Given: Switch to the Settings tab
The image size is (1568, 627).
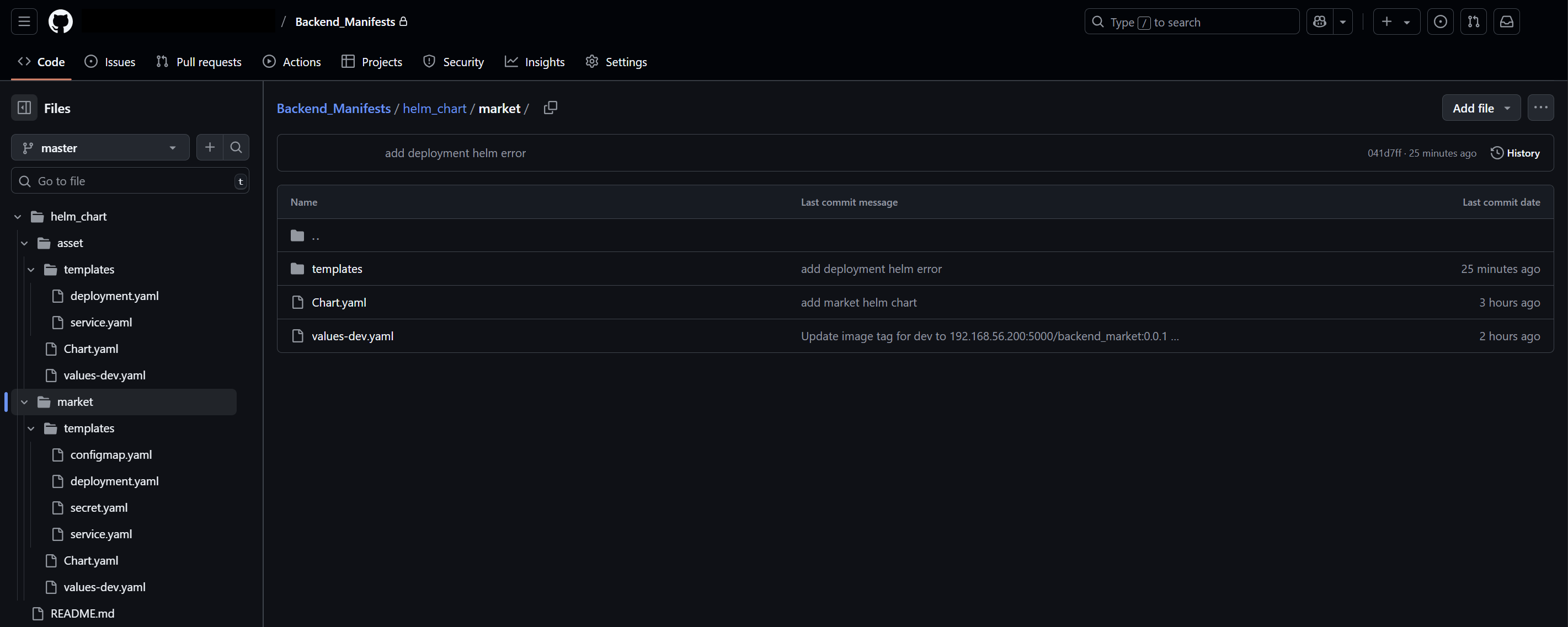Looking at the screenshot, I should [617, 62].
